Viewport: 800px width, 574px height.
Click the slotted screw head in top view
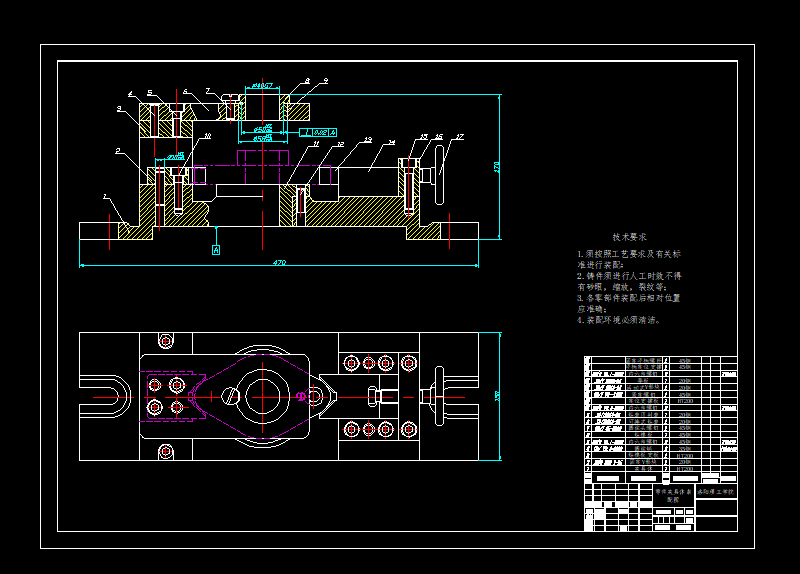231,396
